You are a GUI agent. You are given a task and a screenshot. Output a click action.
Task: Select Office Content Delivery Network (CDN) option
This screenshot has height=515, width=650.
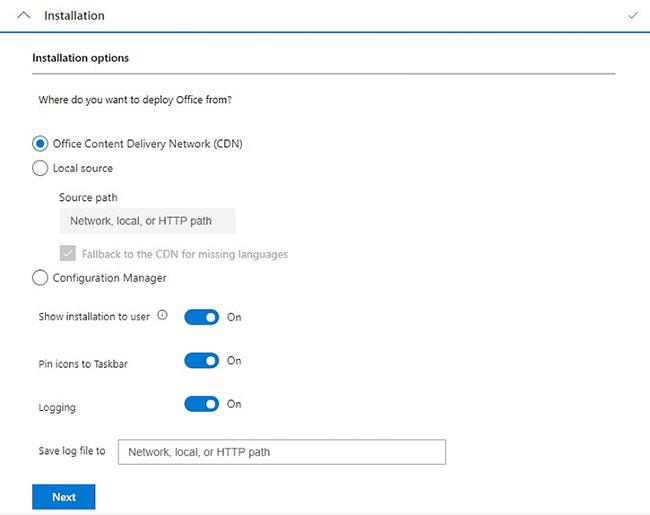(x=40, y=144)
